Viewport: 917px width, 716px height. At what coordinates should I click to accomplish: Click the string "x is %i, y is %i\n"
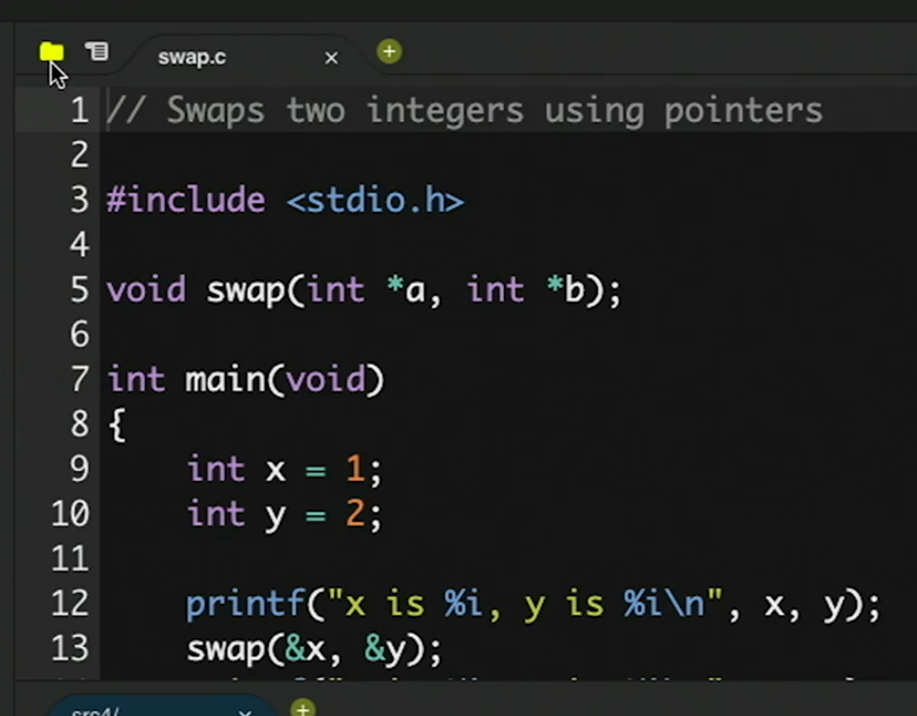(x=525, y=604)
